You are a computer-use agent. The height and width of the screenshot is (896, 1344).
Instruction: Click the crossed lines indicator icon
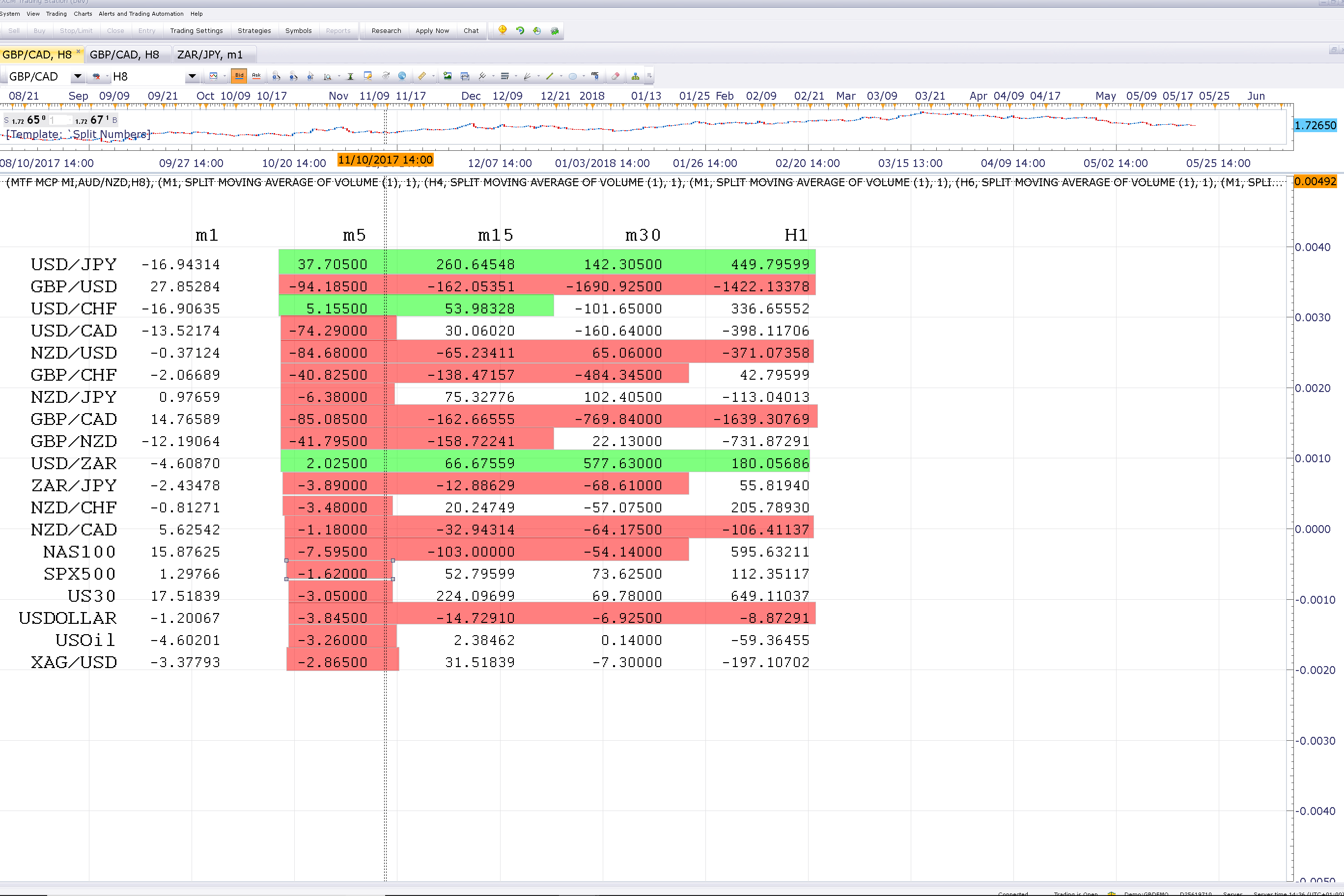click(x=482, y=76)
